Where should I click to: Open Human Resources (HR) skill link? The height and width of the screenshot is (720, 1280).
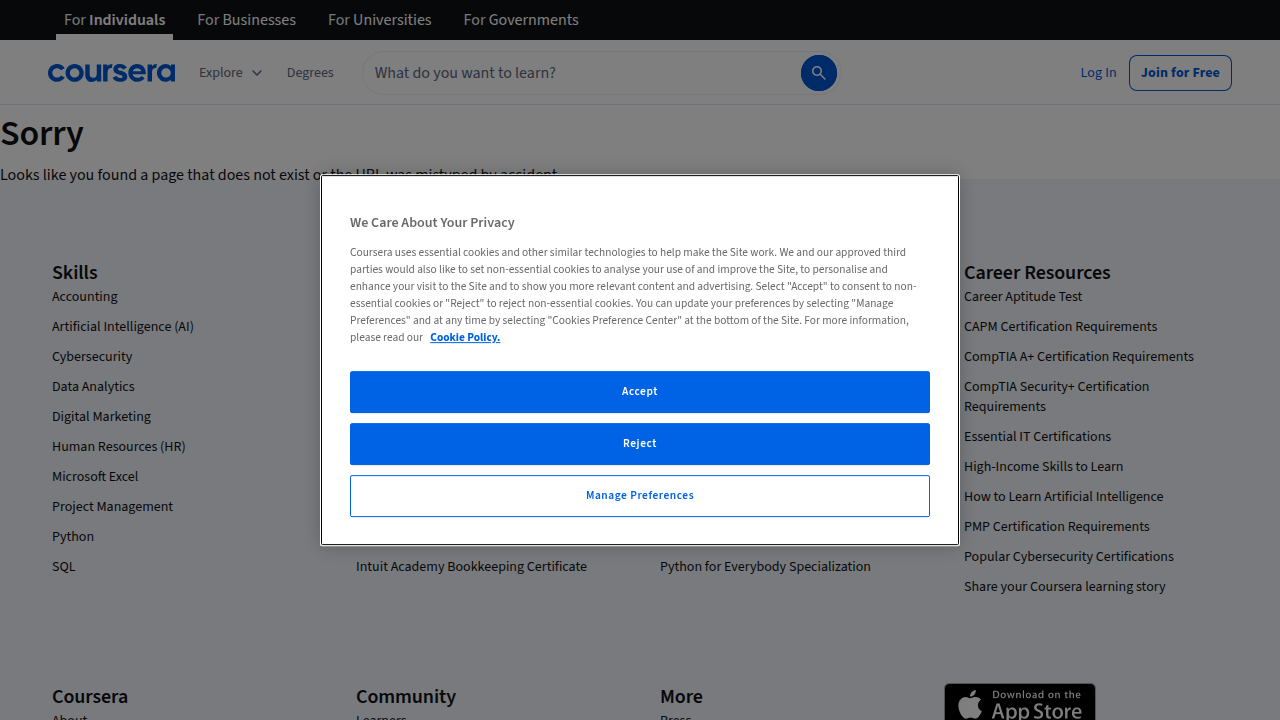tap(119, 447)
